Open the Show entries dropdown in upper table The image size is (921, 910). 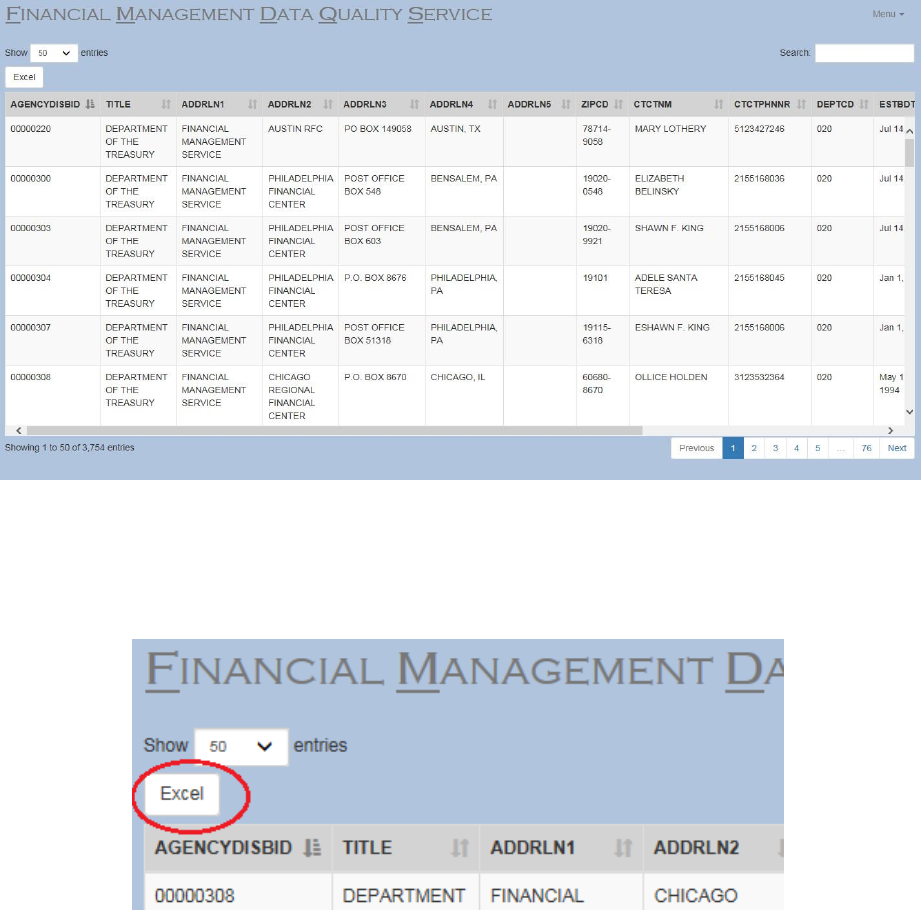pyautogui.click(x=54, y=53)
